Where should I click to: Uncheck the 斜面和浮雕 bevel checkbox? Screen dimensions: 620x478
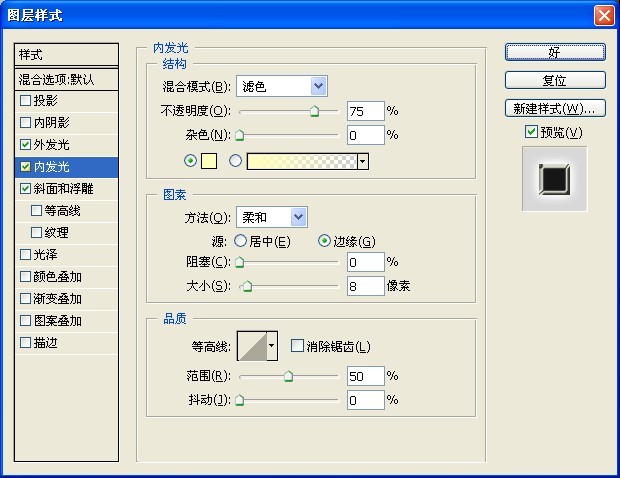[x=25, y=189]
